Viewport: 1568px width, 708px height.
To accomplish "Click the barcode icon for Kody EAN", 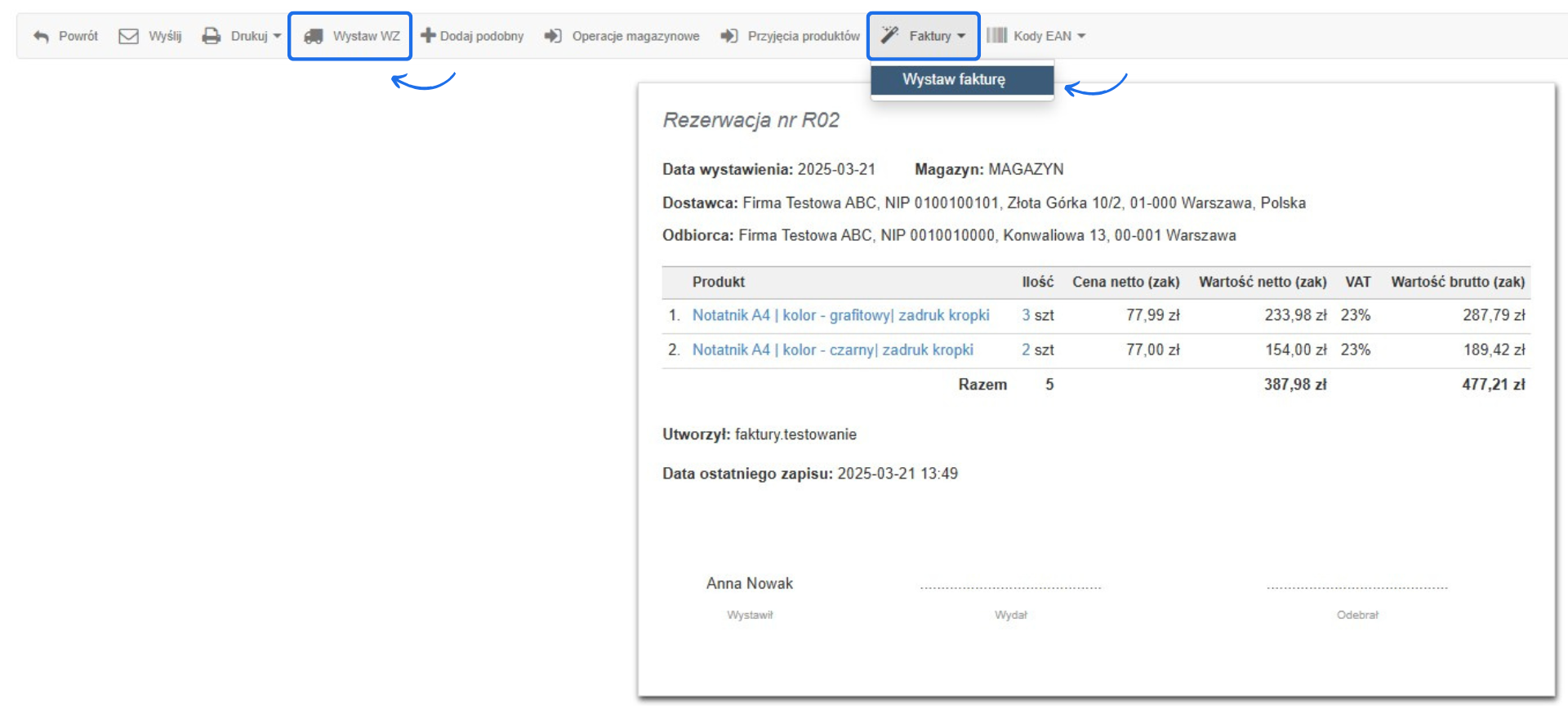I will point(996,35).
